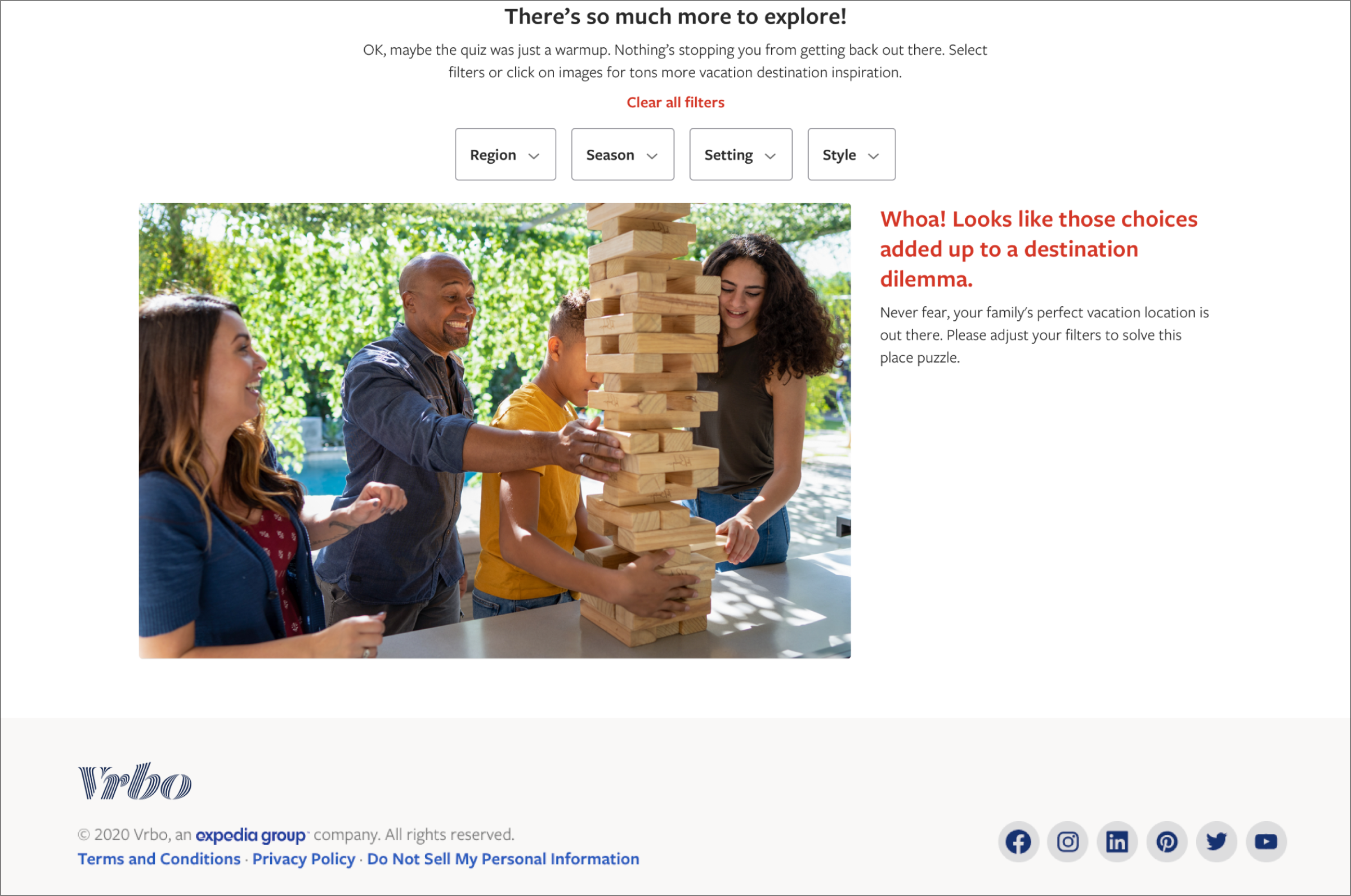This screenshot has width=1351, height=896.
Task: Click the Season dropdown chevron arrow
Action: [652, 156]
